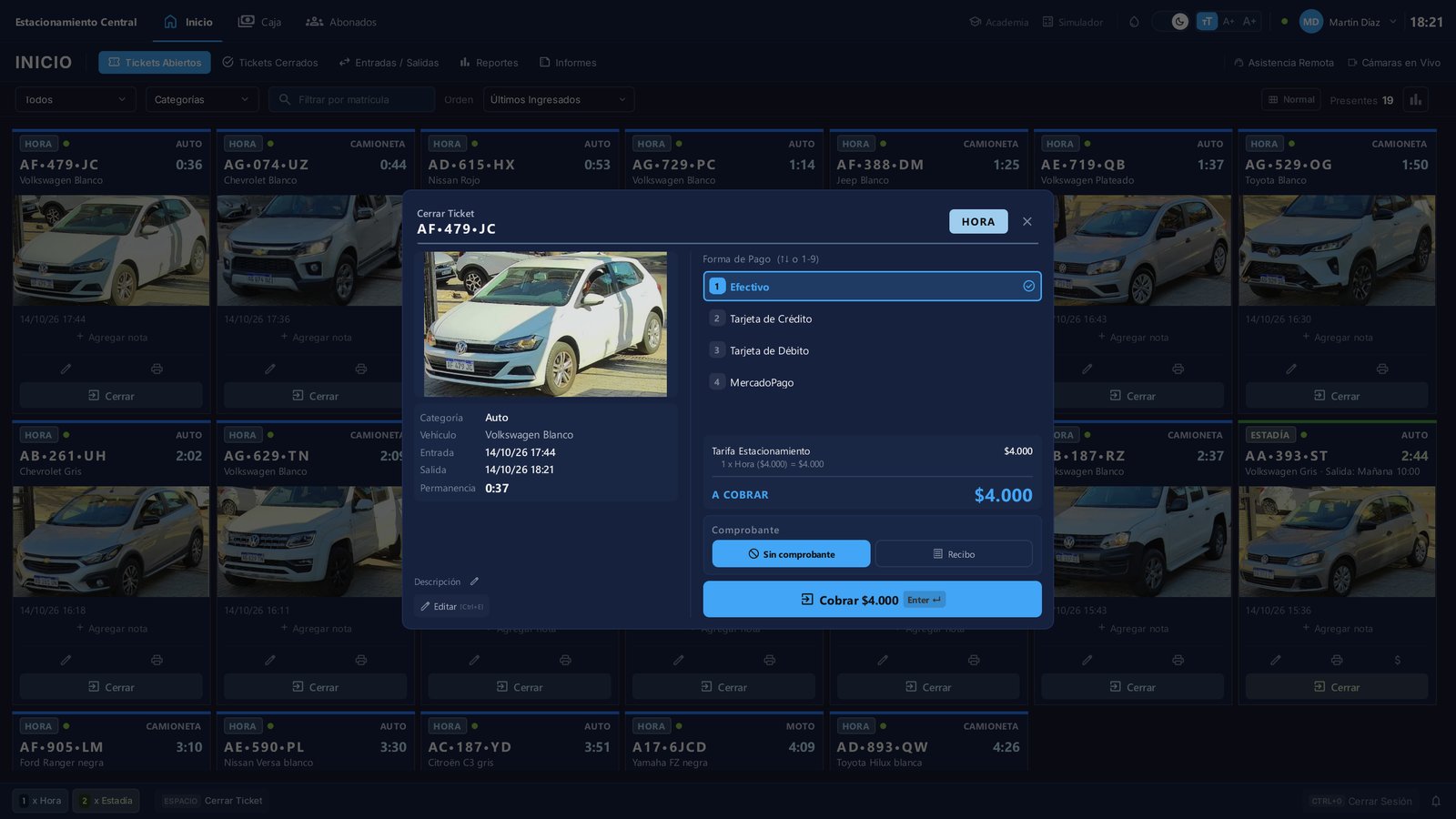The width and height of the screenshot is (1456, 819).
Task: Click the pencil icon beside Descripción
Action: point(474,581)
